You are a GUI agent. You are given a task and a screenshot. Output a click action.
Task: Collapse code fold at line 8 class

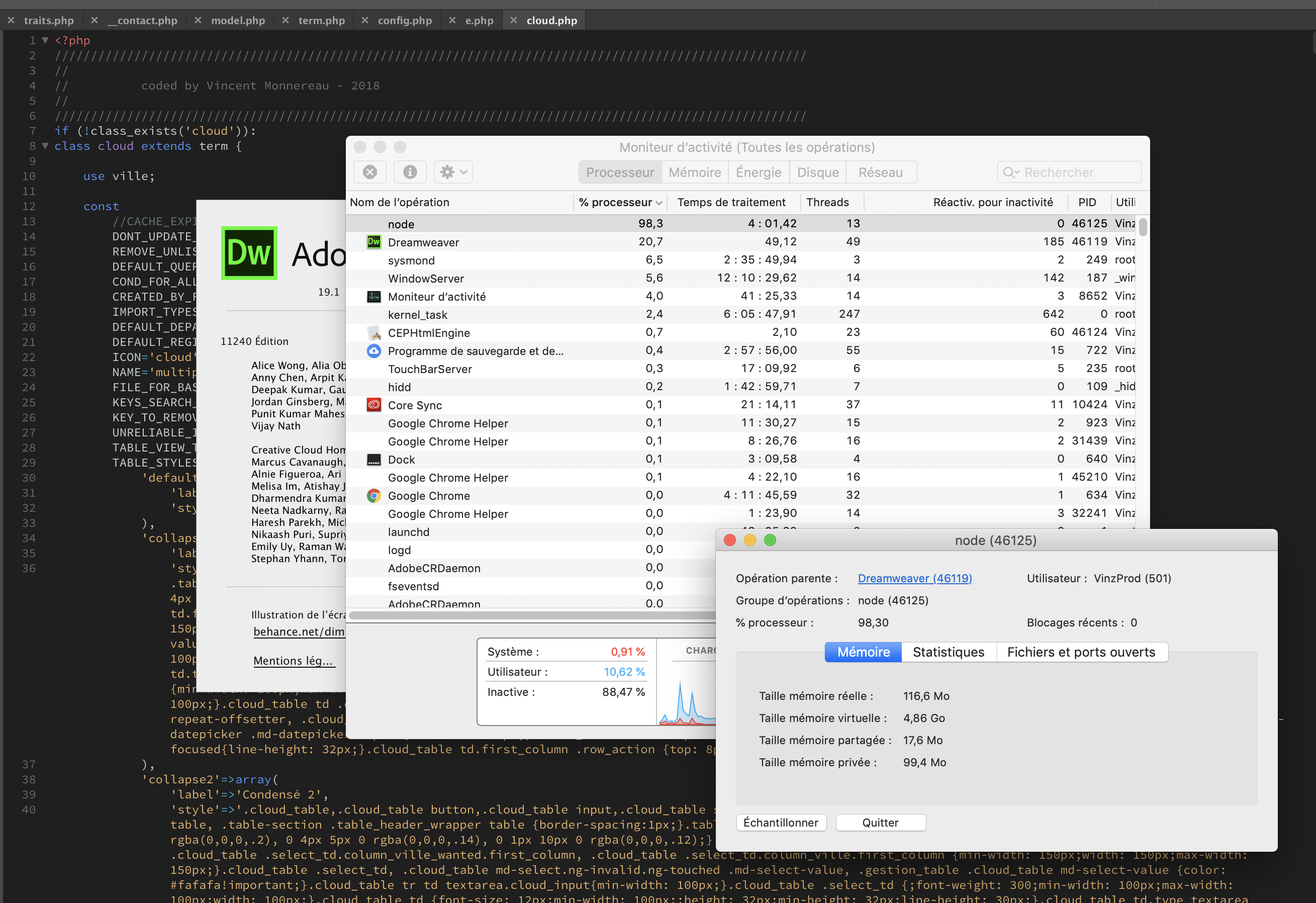[x=45, y=146]
